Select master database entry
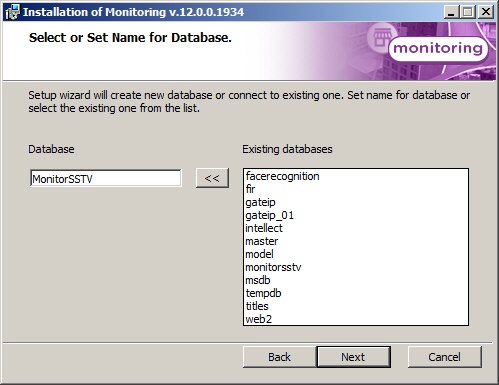499x385 pixels. click(262, 241)
